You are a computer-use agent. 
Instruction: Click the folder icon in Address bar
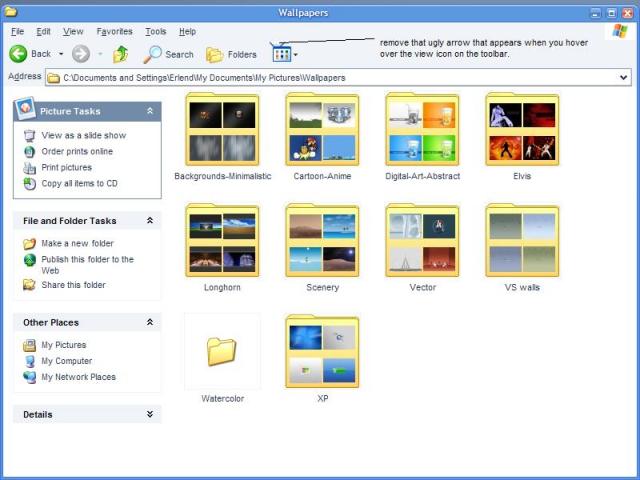[53, 78]
